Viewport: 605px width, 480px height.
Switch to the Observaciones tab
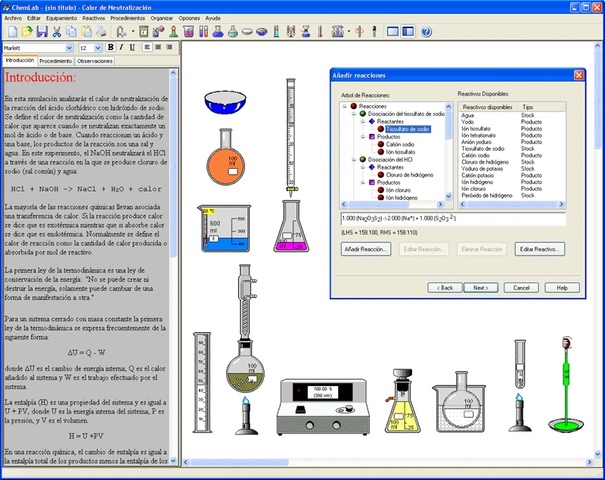coord(95,61)
